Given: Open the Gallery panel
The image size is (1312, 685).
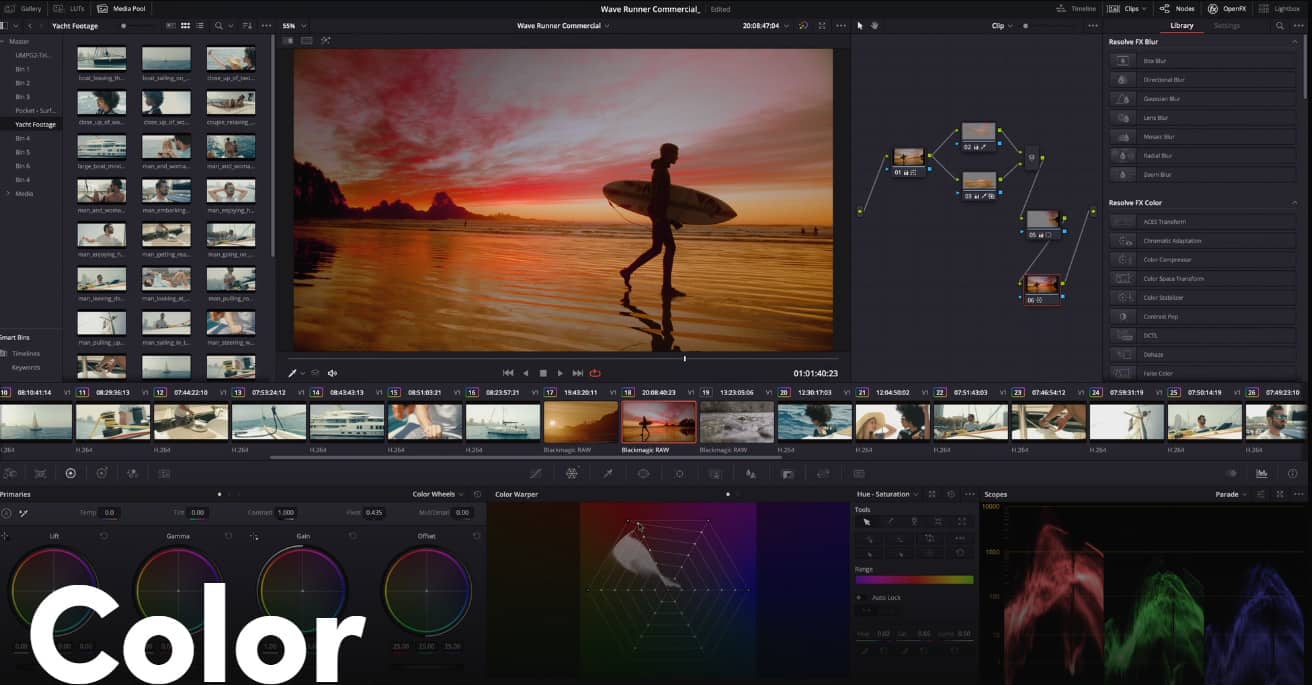Looking at the screenshot, I should pos(24,8).
